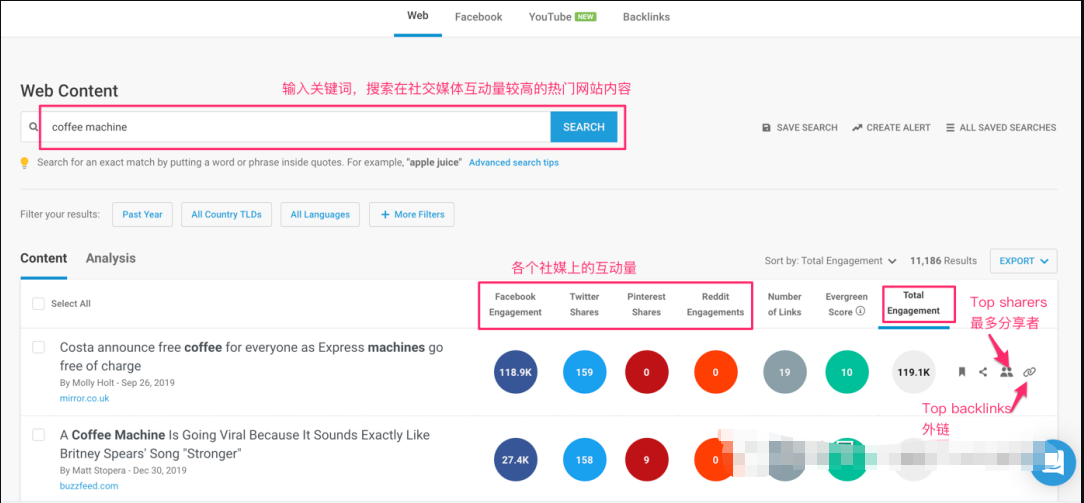Switch to the Analysis tab
Viewport: 1084px width, 503px height.
[110, 258]
